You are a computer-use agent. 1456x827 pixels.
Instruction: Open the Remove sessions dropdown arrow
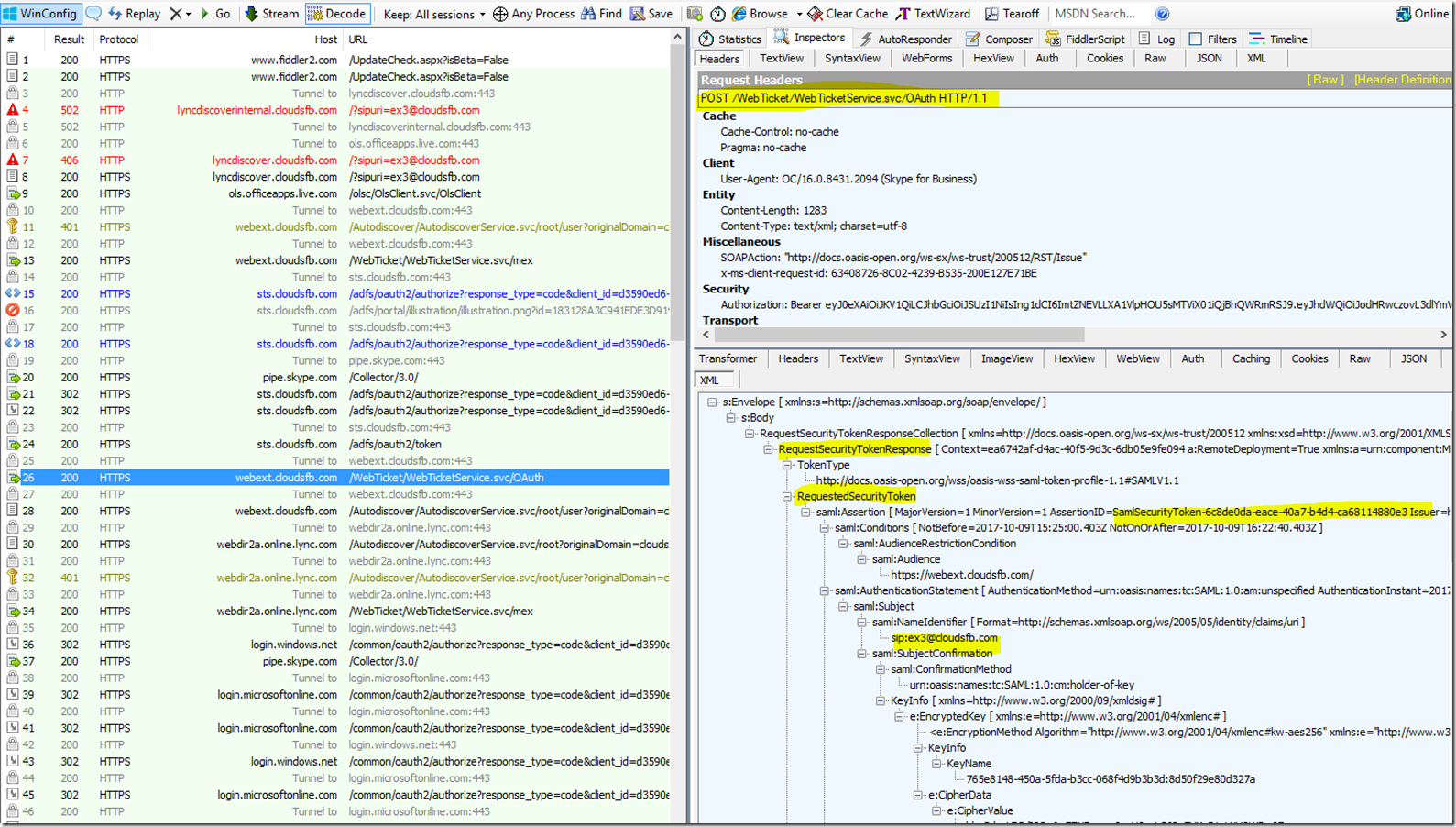point(189,15)
